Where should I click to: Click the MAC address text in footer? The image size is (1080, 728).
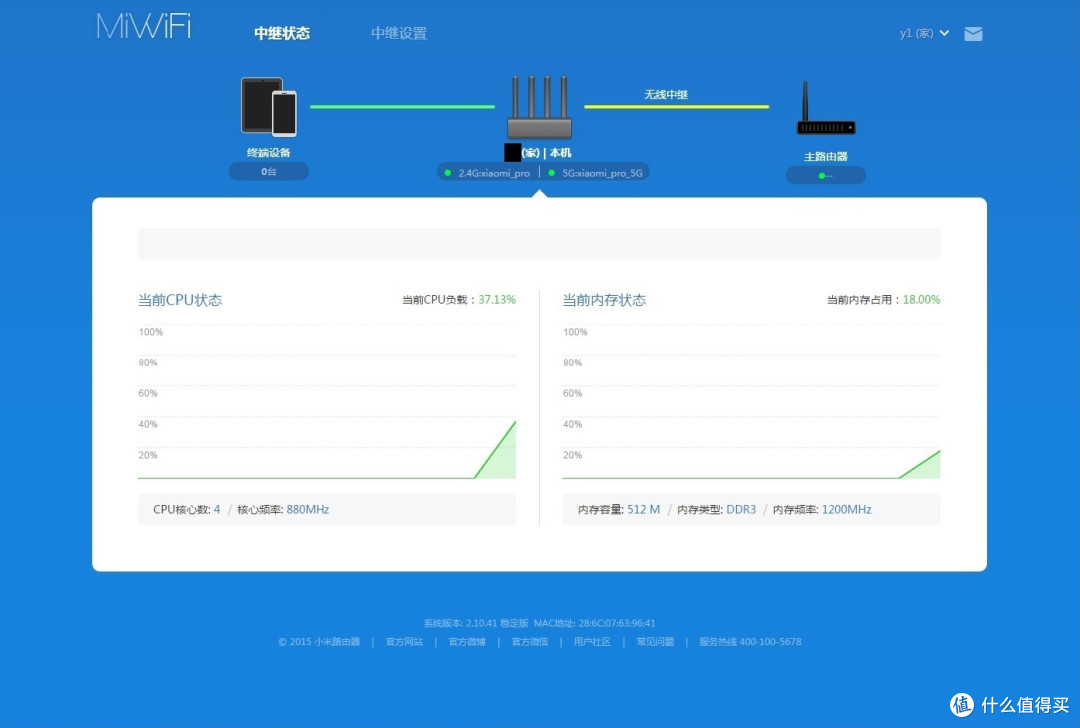coord(594,623)
